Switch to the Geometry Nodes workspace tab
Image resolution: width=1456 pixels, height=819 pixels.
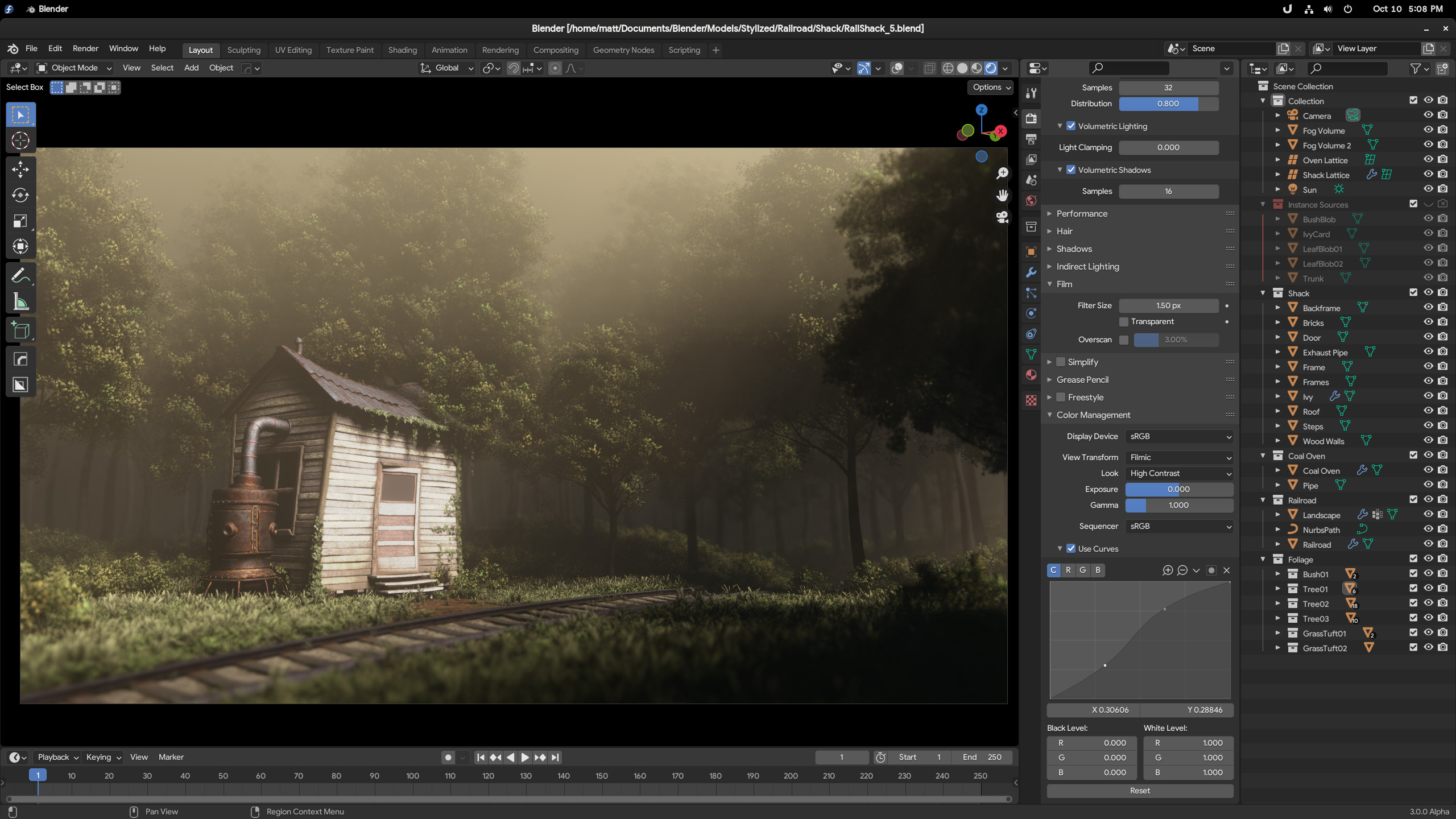623,50
